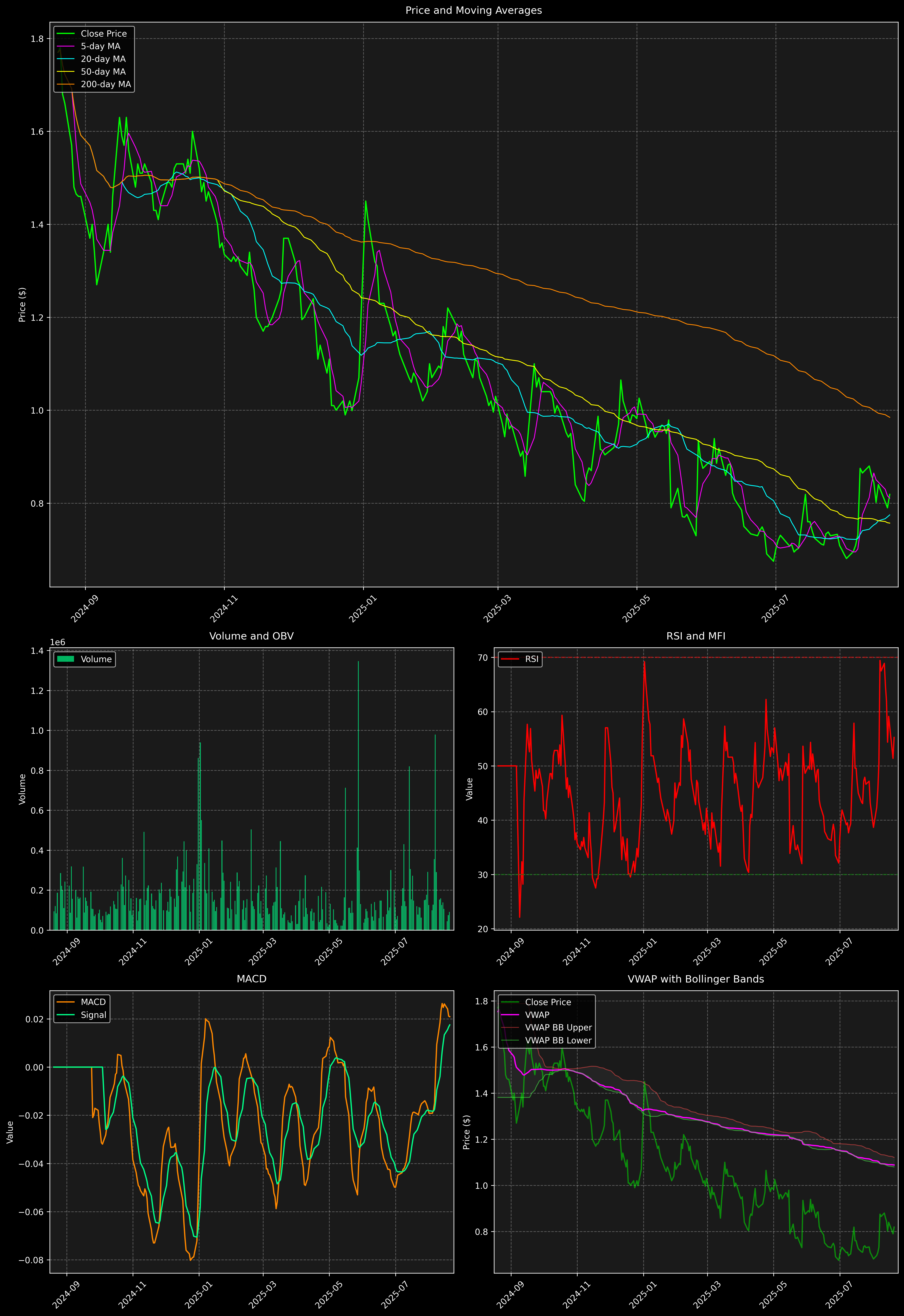Click the 5-day MA legend line
The height and width of the screenshot is (1316, 904).
pos(66,47)
